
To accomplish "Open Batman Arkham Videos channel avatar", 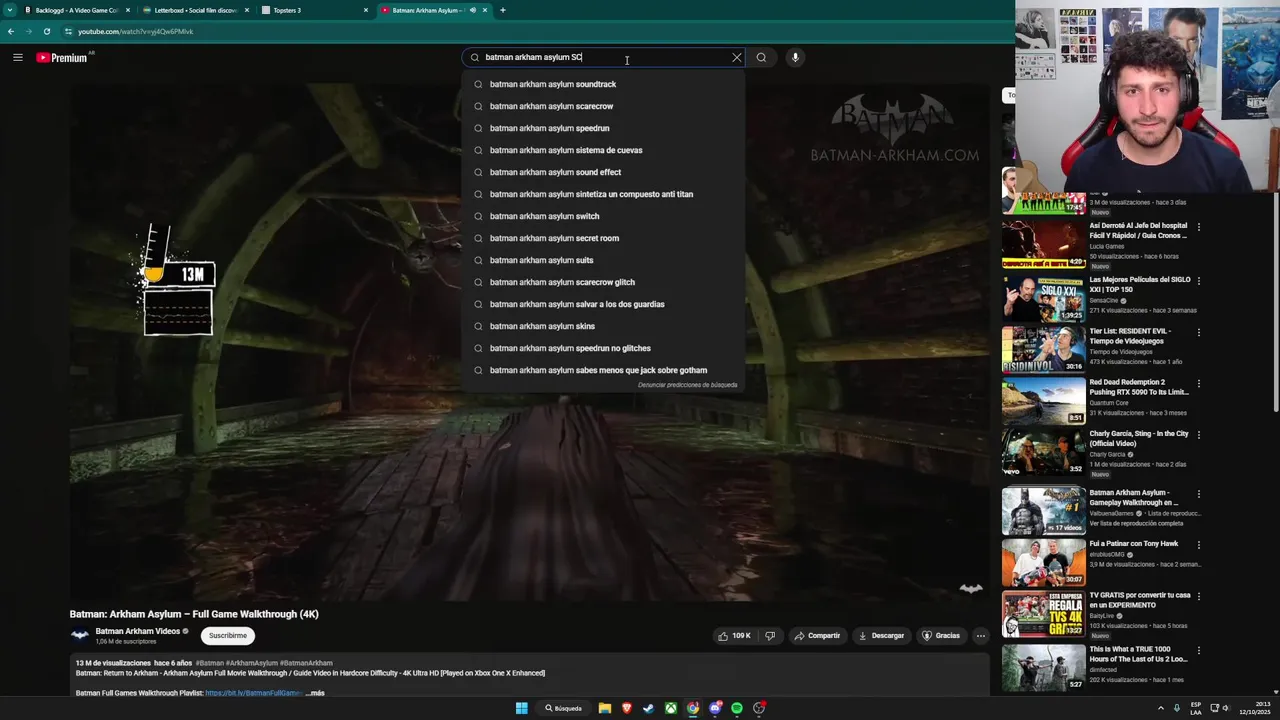I will pyautogui.click(x=79, y=635).
